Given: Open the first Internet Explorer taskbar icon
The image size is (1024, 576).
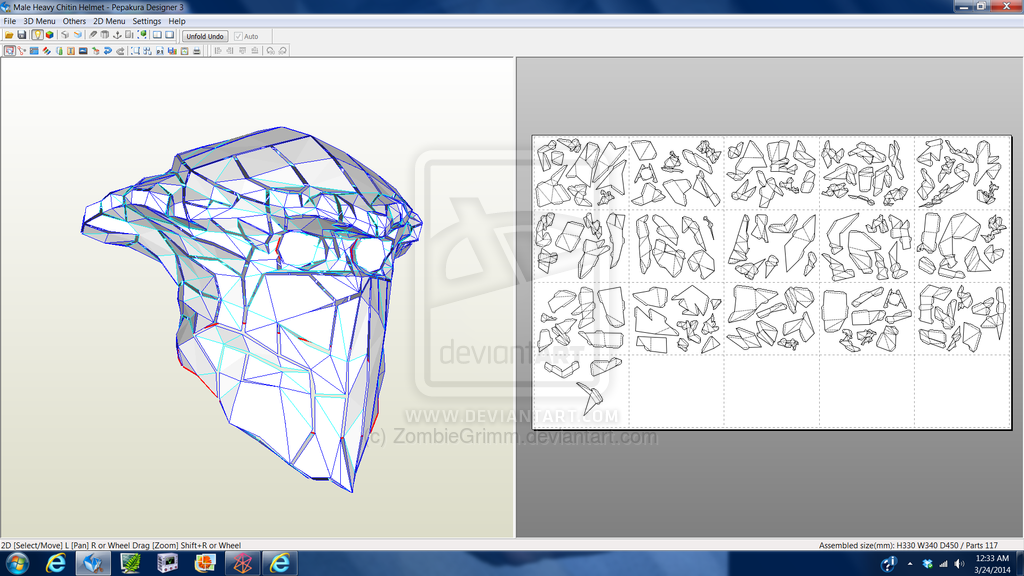Looking at the screenshot, I should point(56,563).
